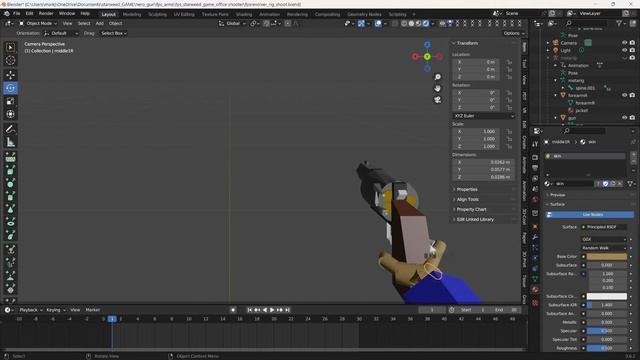Open Output properties tab
Viewport: 640px width, 360px height.
pyautogui.click(x=535, y=168)
